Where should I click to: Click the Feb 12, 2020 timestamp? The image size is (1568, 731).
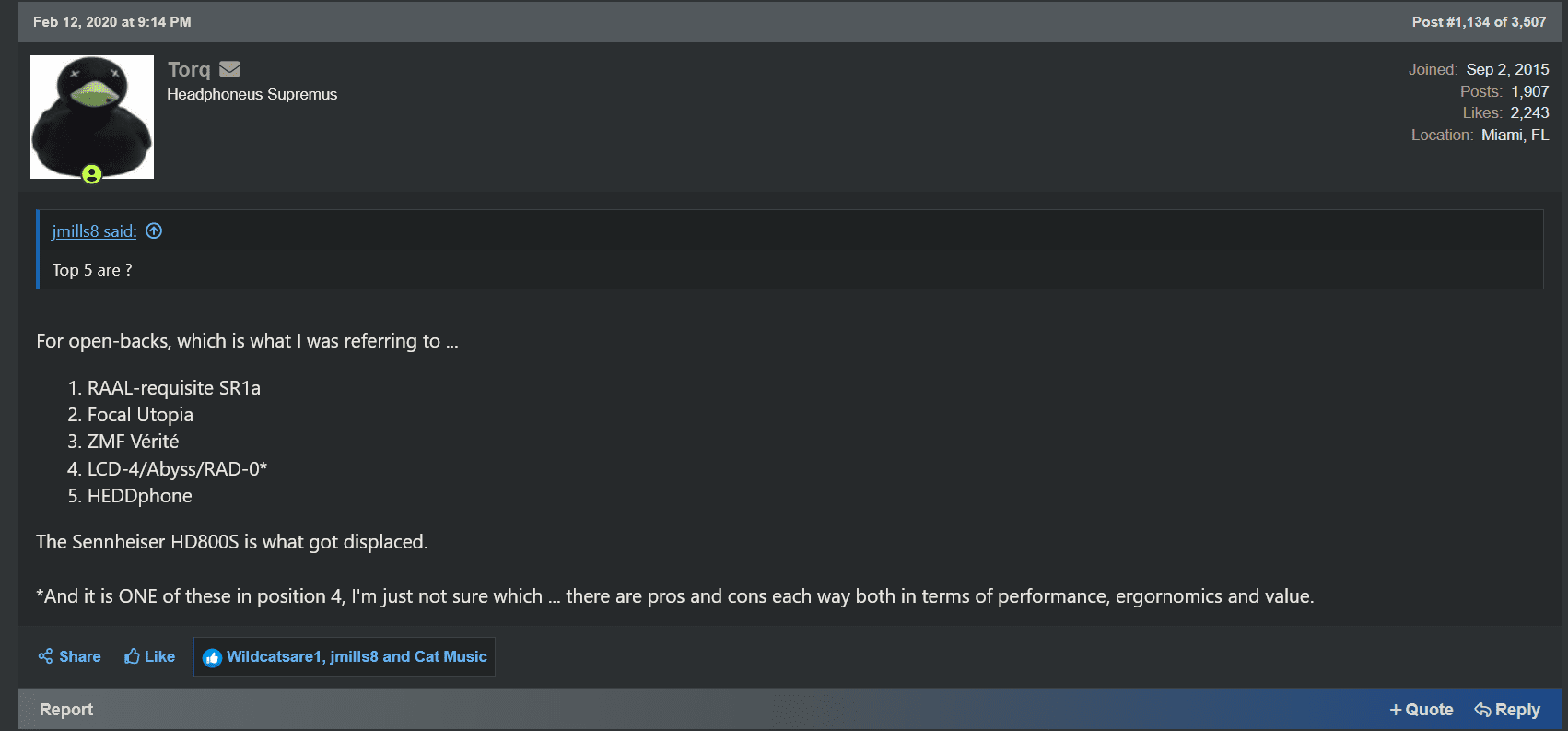(112, 22)
